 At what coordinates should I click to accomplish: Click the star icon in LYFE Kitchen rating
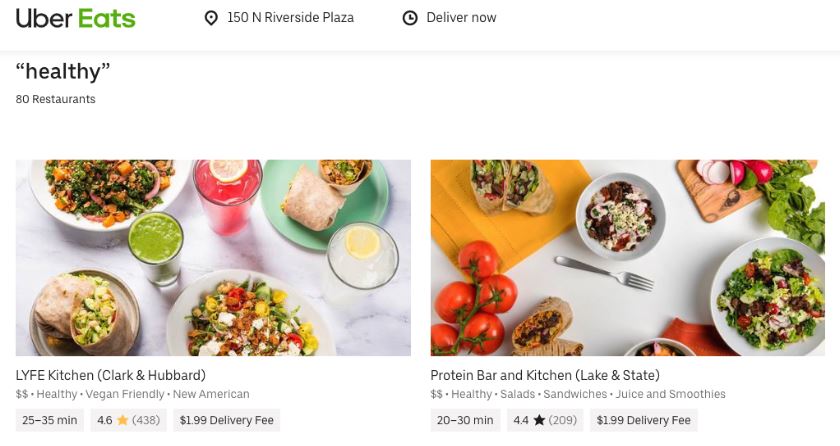tap(122, 421)
